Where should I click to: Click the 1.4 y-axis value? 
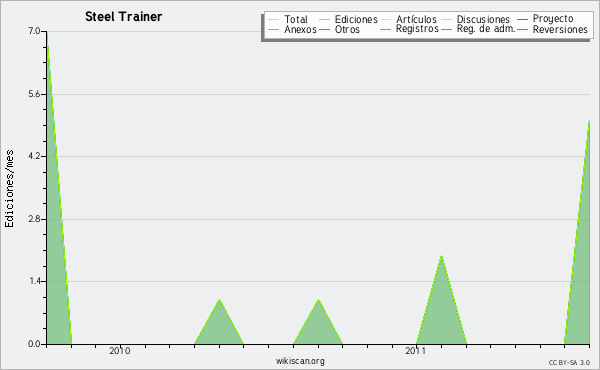[35, 281]
